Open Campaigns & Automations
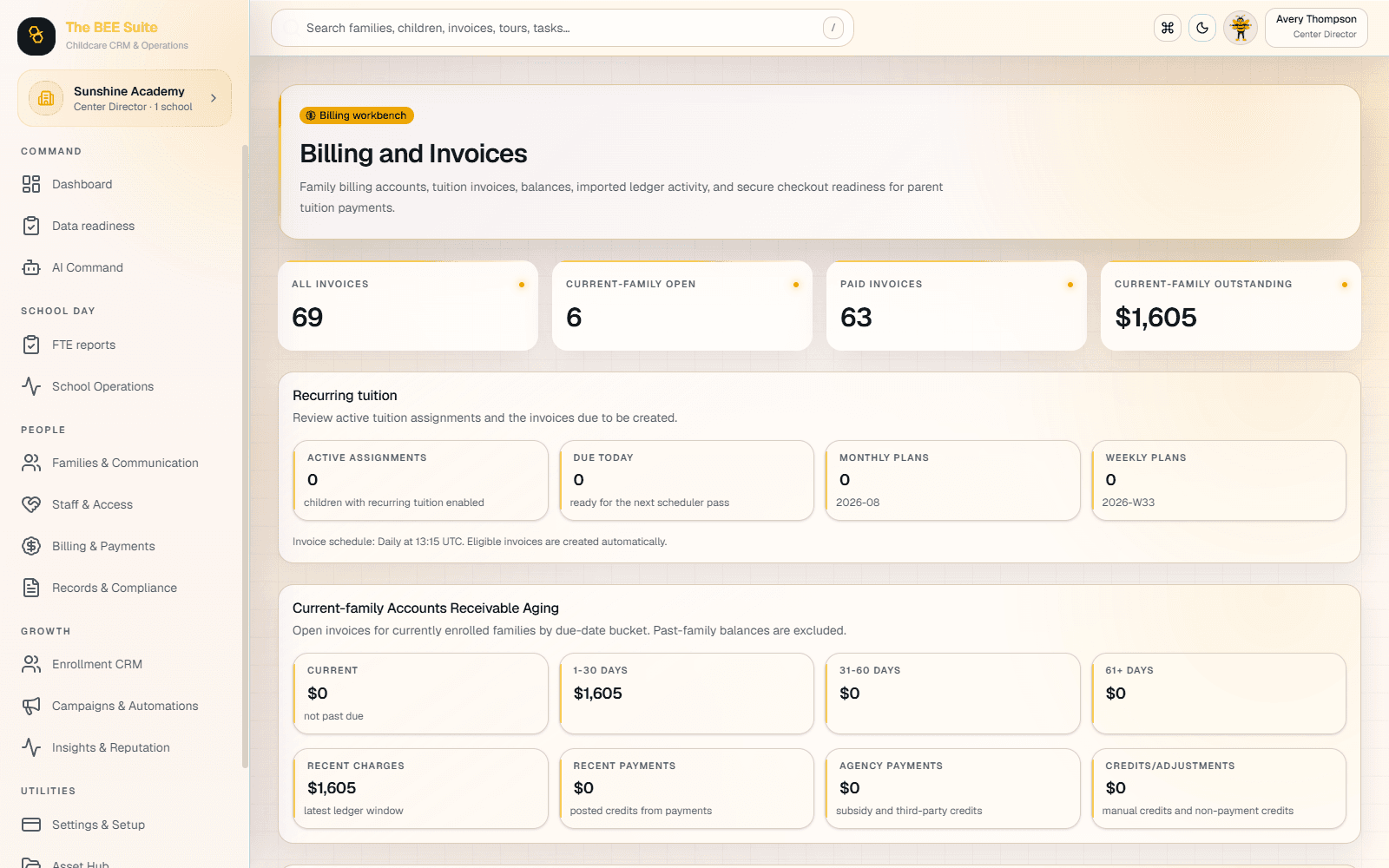The image size is (1389, 868). click(125, 706)
